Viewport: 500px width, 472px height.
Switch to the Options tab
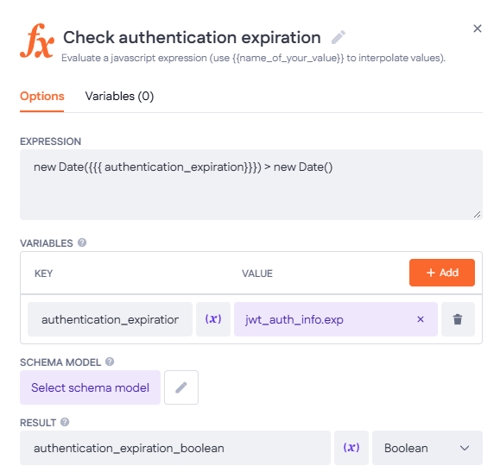[x=42, y=96]
